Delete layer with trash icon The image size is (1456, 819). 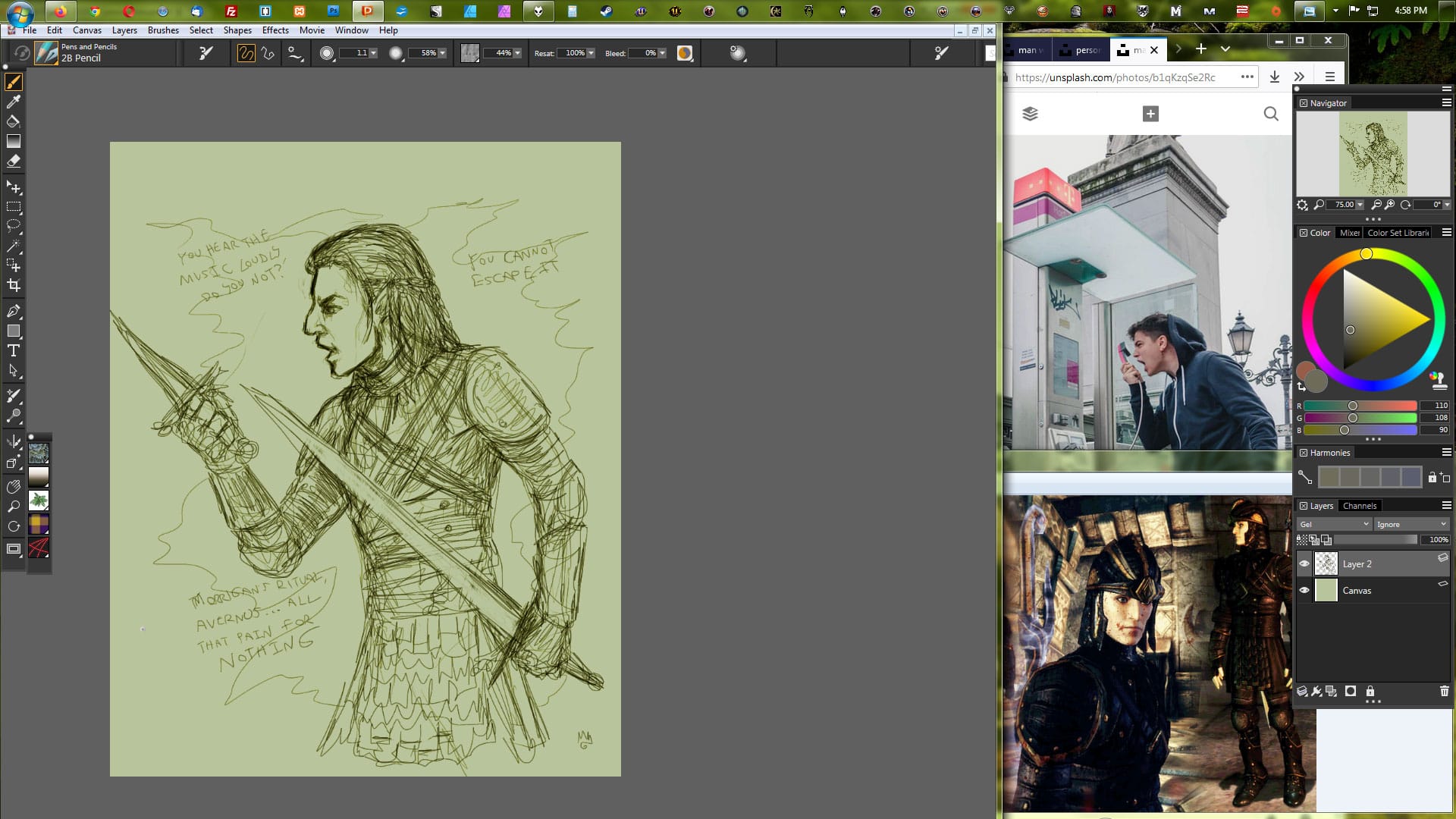click(1444, 691)
